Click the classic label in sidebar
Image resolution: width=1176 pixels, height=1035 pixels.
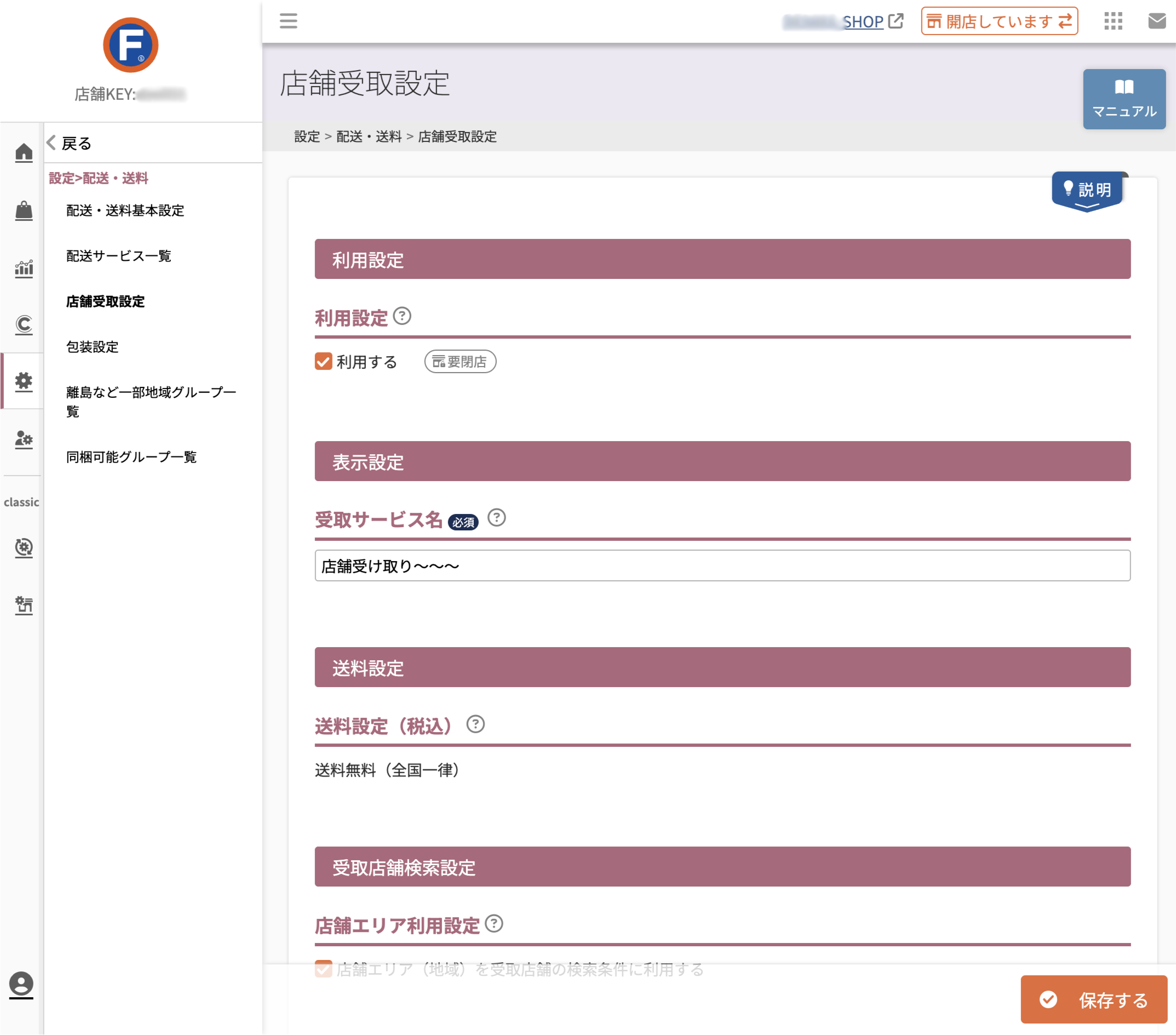[x=21, y=502]
